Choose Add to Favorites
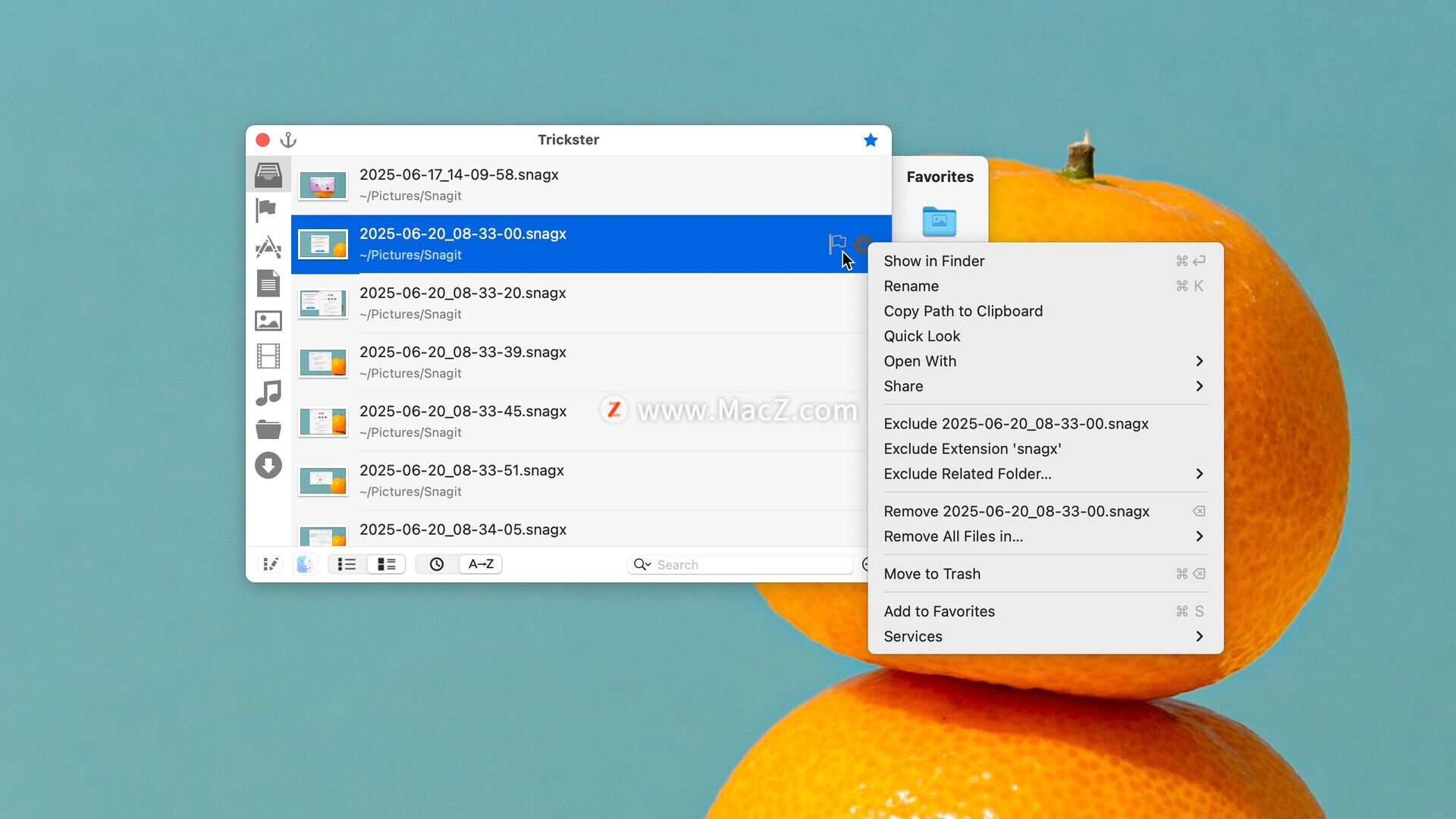This screenshot has width=1456, height=819. tap(1046, 611)
